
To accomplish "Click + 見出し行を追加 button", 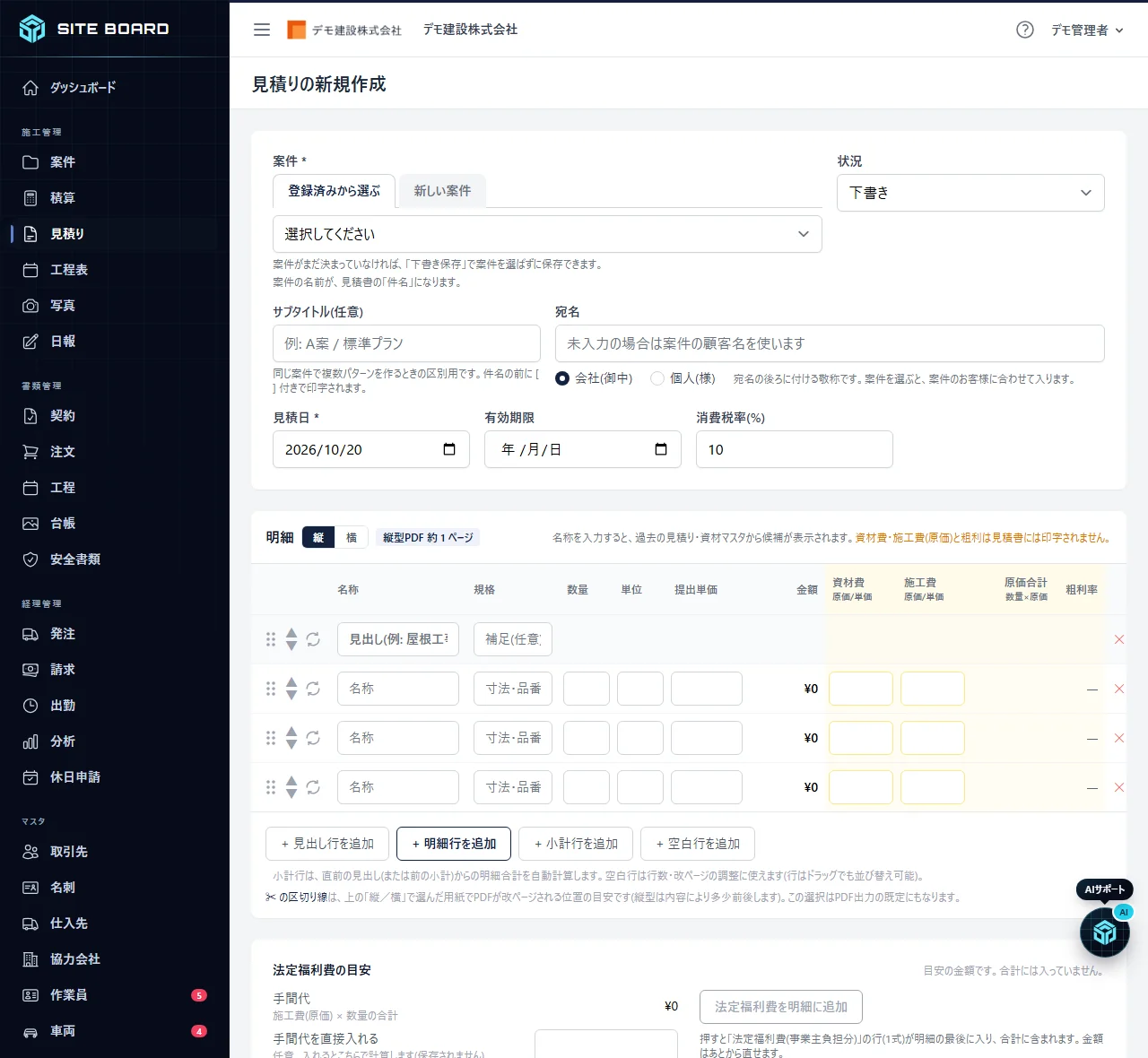I will tap(327, 844).
